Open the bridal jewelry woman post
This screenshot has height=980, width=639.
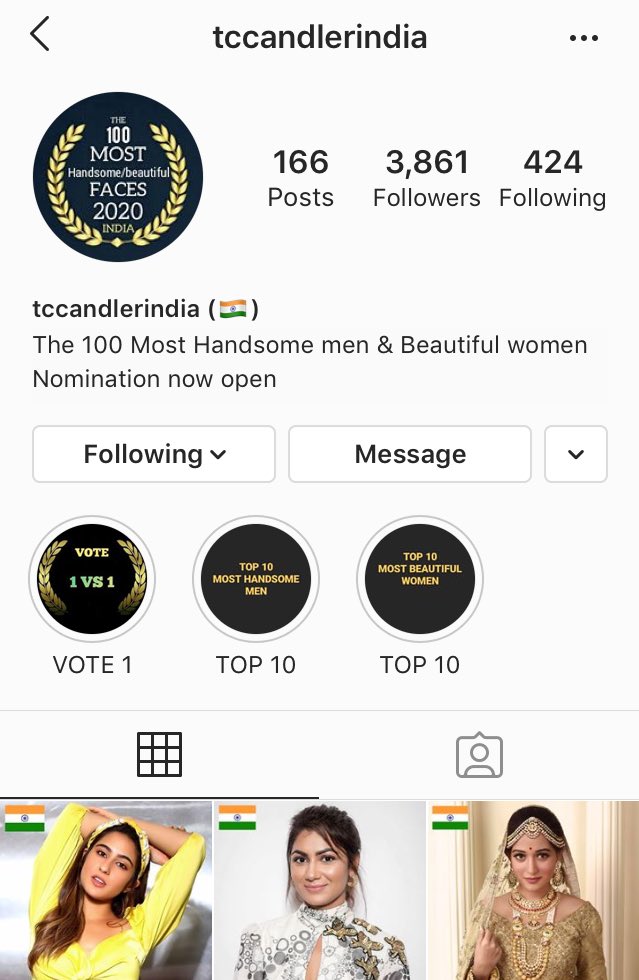pyautogui.click(x=533, y=891)
